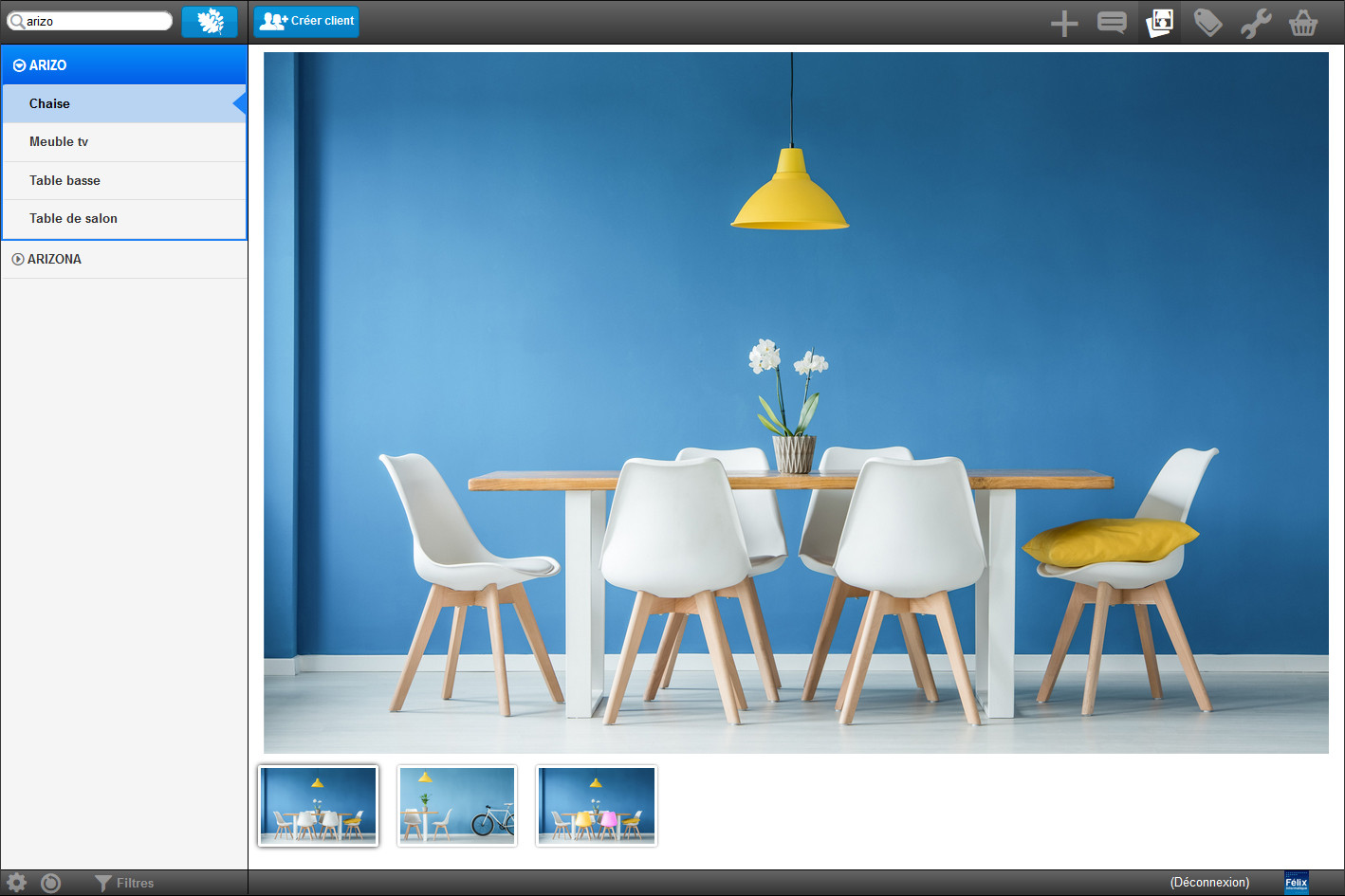
Task: Select third thumbnail with pink chair
Action: point(597,806)
